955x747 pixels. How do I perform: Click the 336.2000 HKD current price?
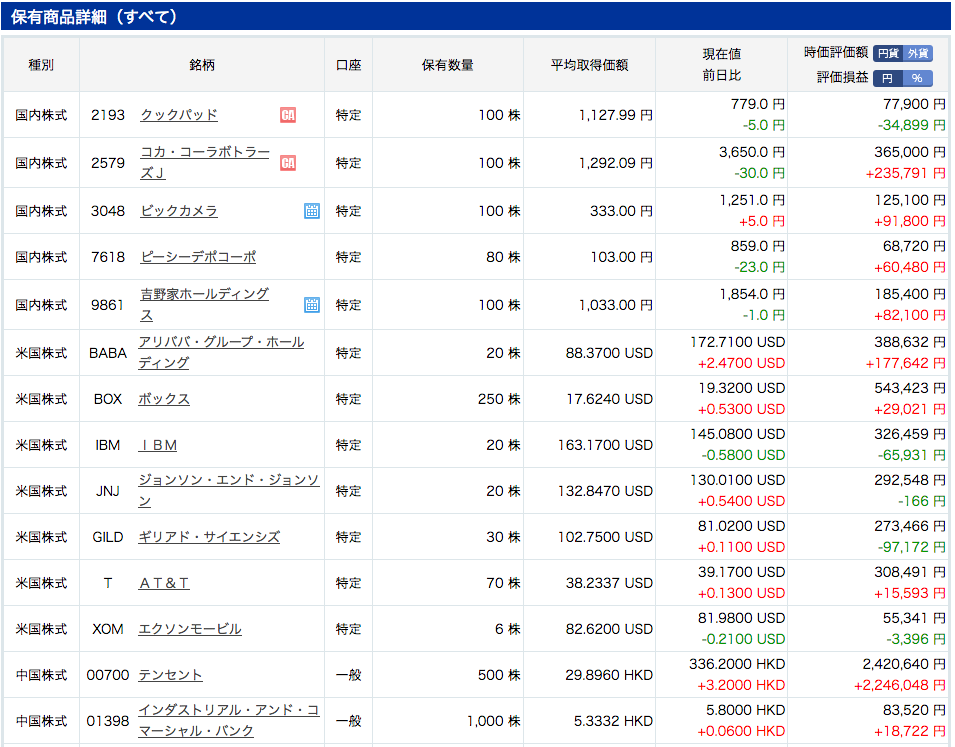[x=738, y=664]
